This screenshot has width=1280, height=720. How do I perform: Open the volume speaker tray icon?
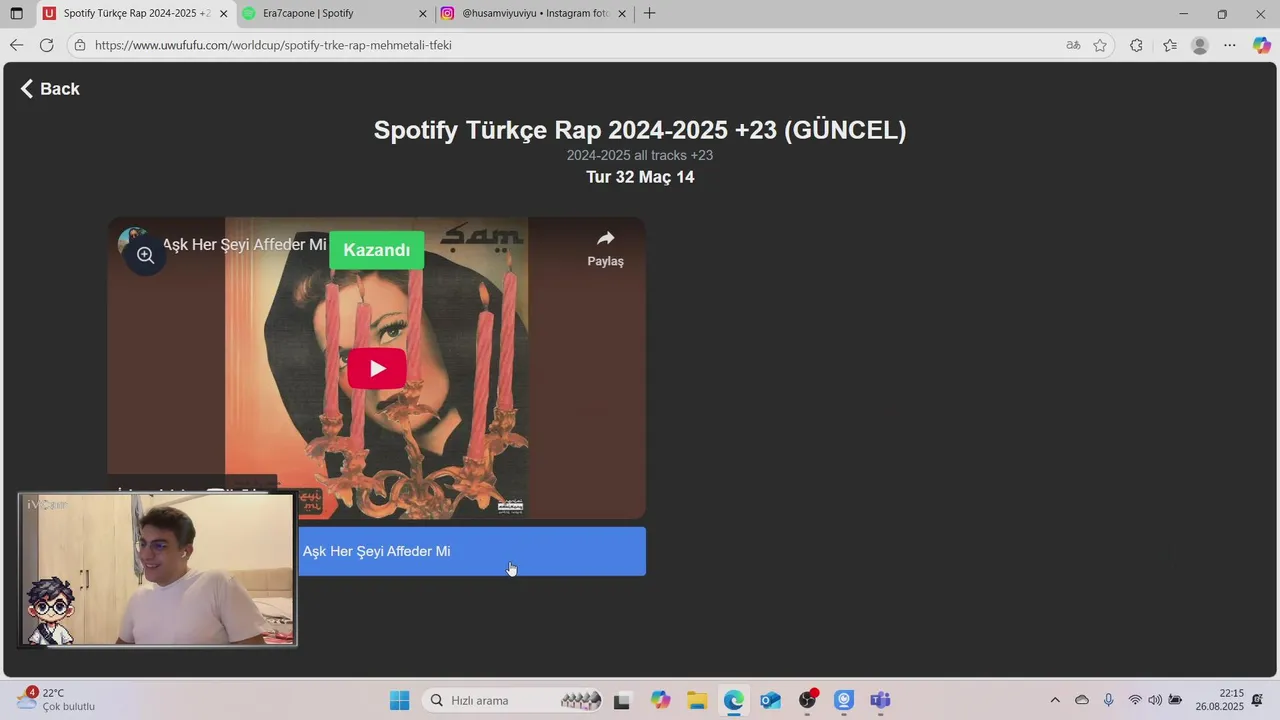[1155, 700]
